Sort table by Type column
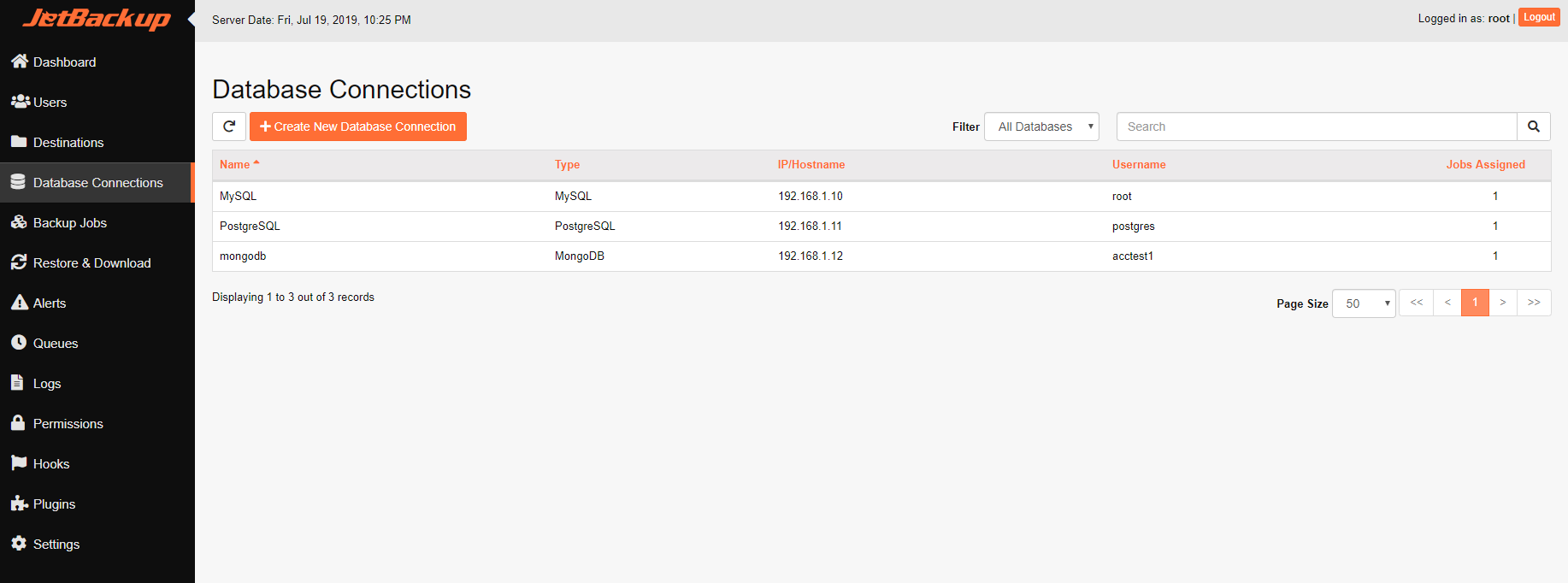 pos(567,164)
